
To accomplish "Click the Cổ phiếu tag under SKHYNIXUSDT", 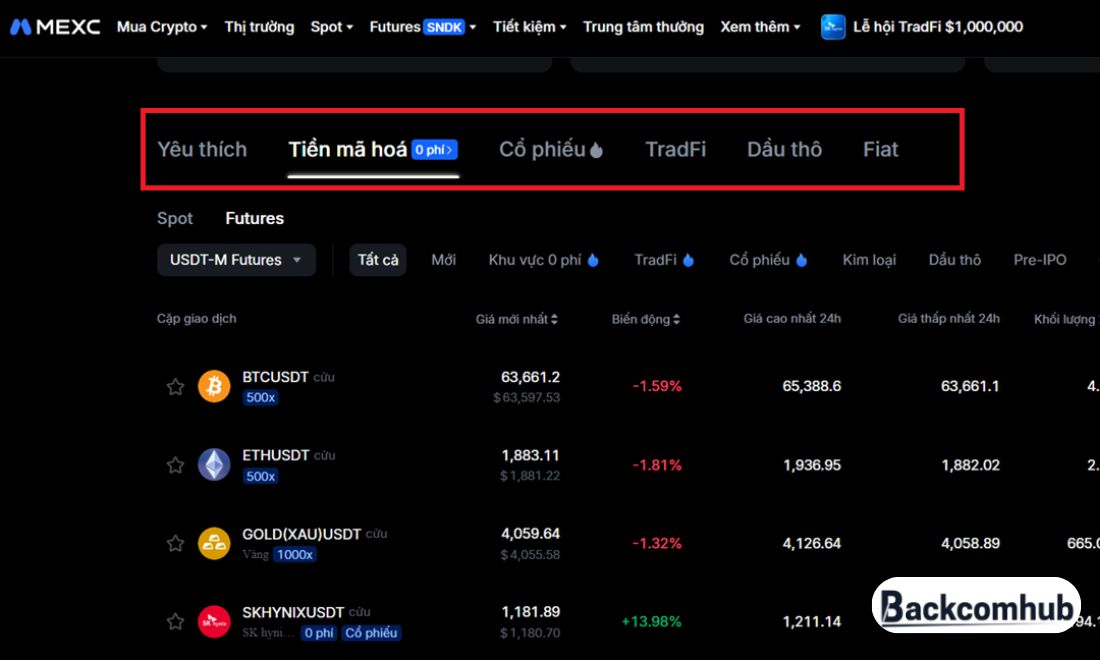I will (x=371, y=633).
